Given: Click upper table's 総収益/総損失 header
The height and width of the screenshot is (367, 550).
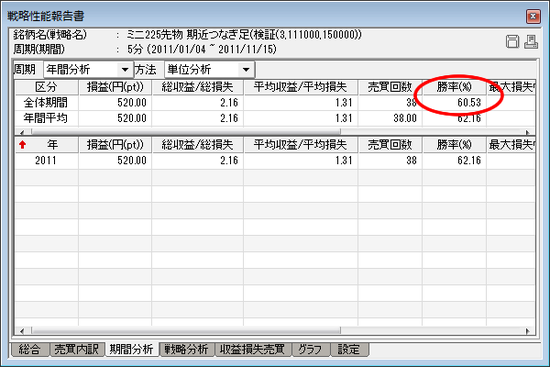Looking at the screenshot, I should click(197, 87).
